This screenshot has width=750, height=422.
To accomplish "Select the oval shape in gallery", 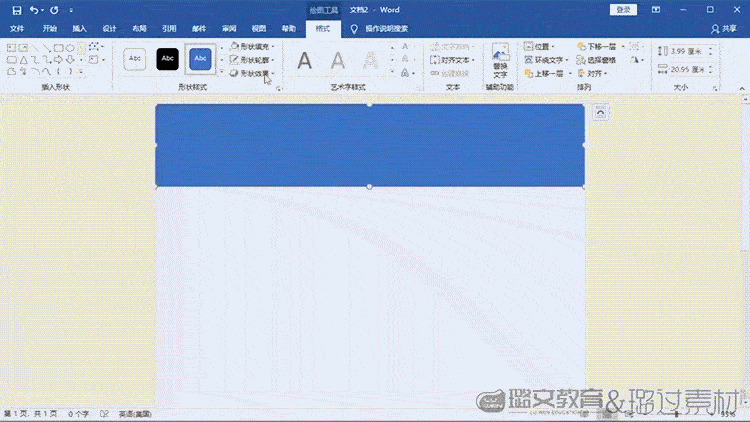I will [x=70, y=48].
